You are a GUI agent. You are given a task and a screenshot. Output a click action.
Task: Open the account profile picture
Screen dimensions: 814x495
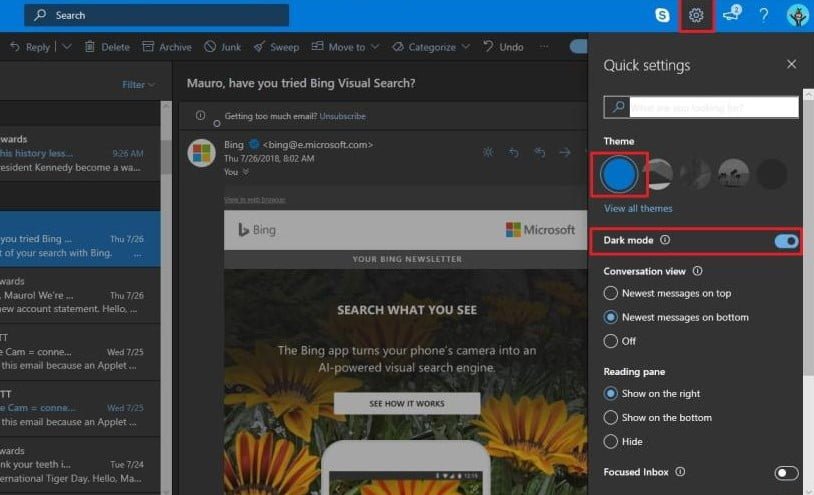[798, 15]
